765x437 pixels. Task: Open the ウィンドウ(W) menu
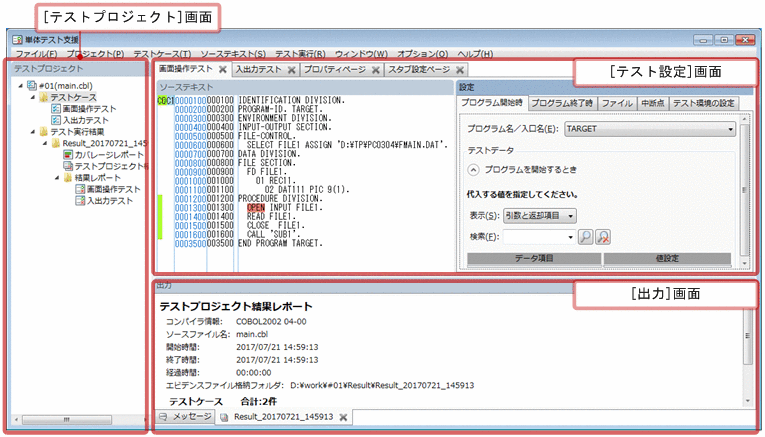click(361, 54)
